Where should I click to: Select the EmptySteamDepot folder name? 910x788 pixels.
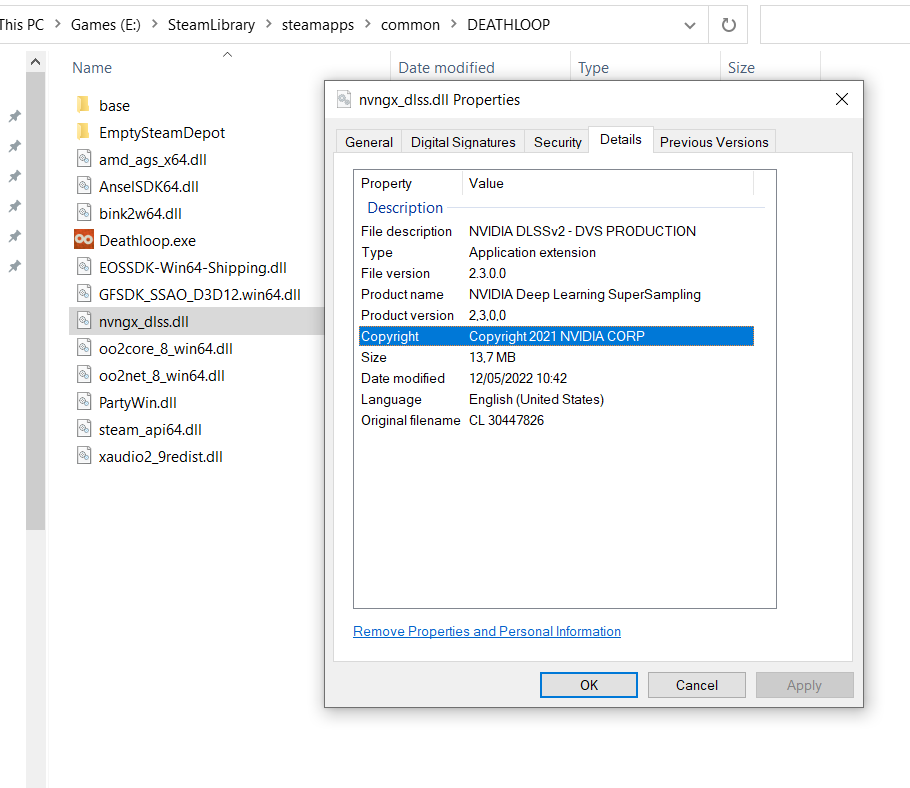point(162,133)
